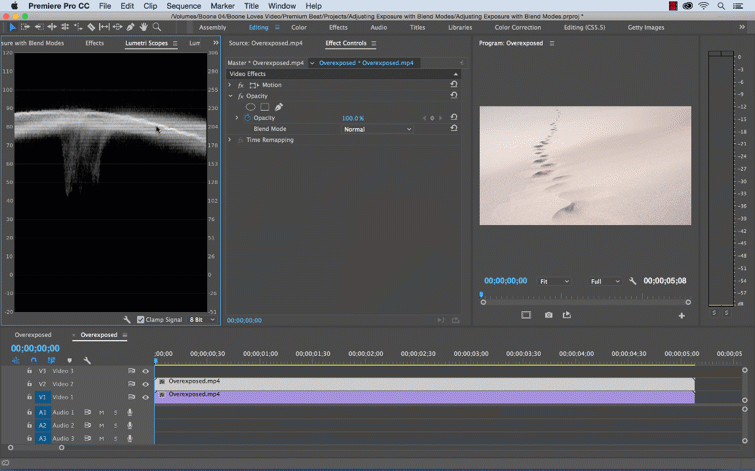
Task: Switch to the Effects panel tab
Action: click(94, 43)
